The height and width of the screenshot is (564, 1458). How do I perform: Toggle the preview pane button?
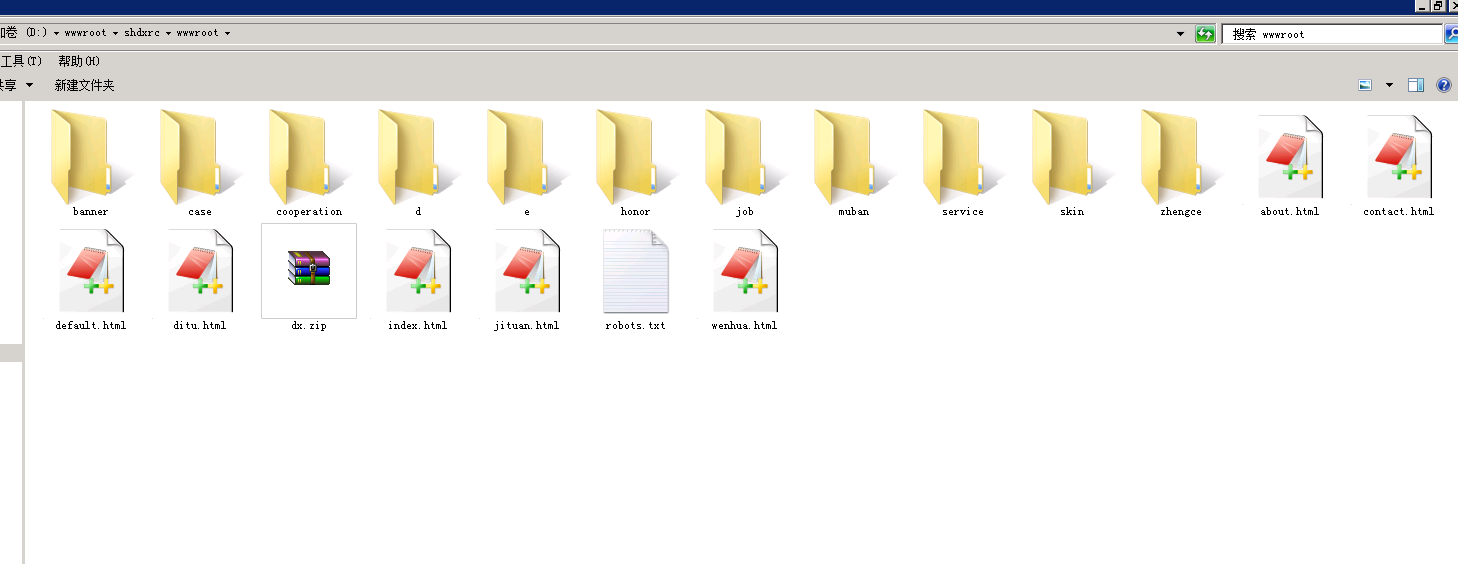(1415, 85)
